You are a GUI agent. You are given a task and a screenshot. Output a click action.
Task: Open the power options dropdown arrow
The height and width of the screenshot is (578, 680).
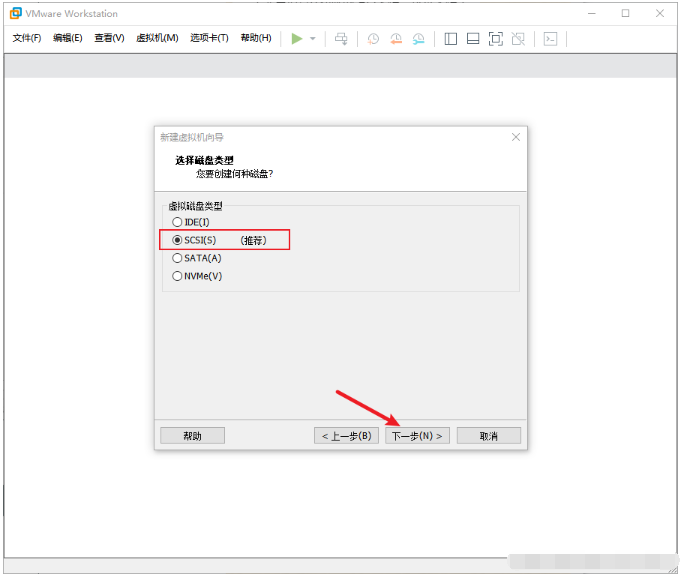pyautogui.click(x=313, y=39)
